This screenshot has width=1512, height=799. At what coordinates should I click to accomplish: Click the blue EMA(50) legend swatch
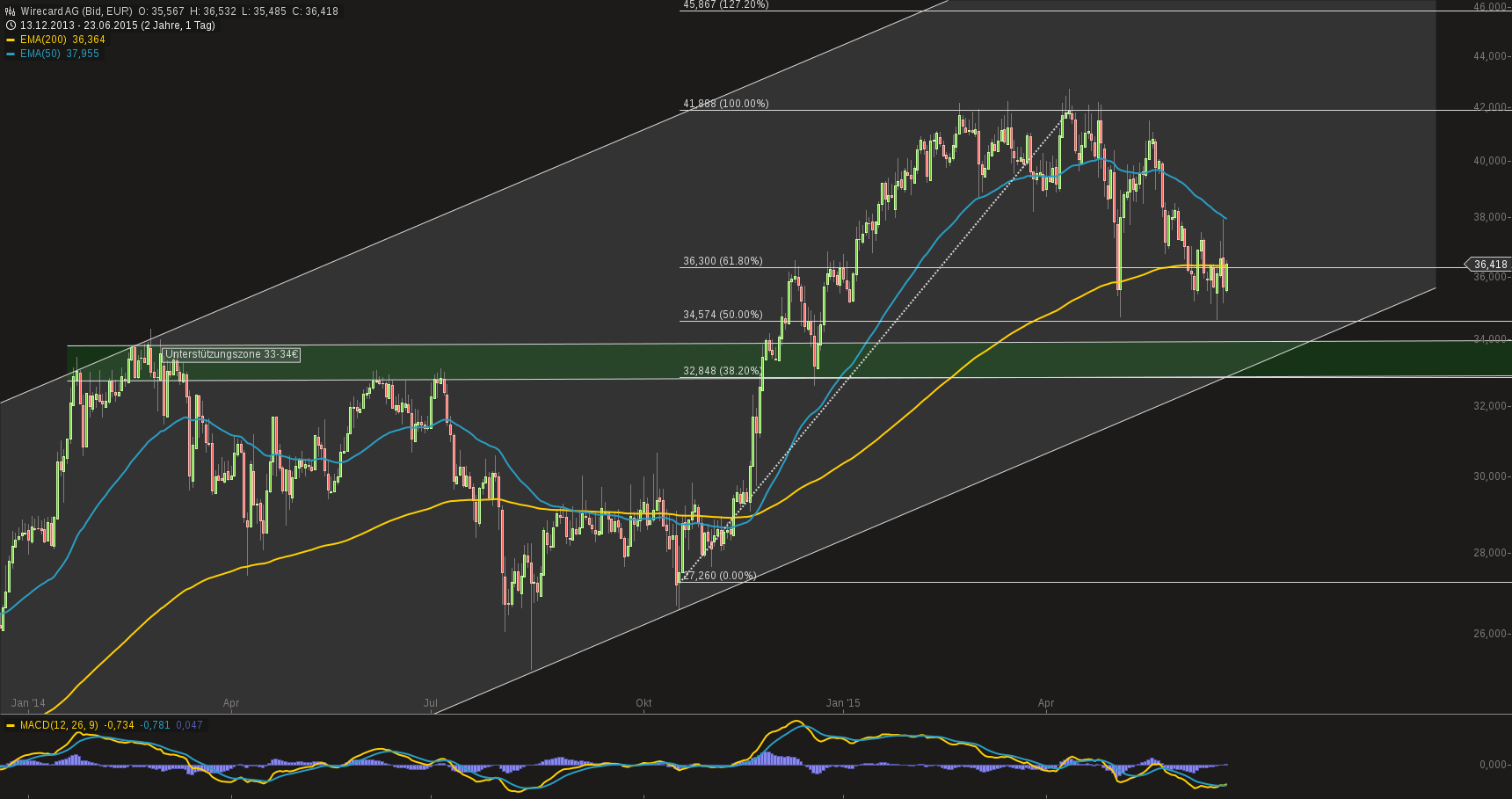coord(11,54)
